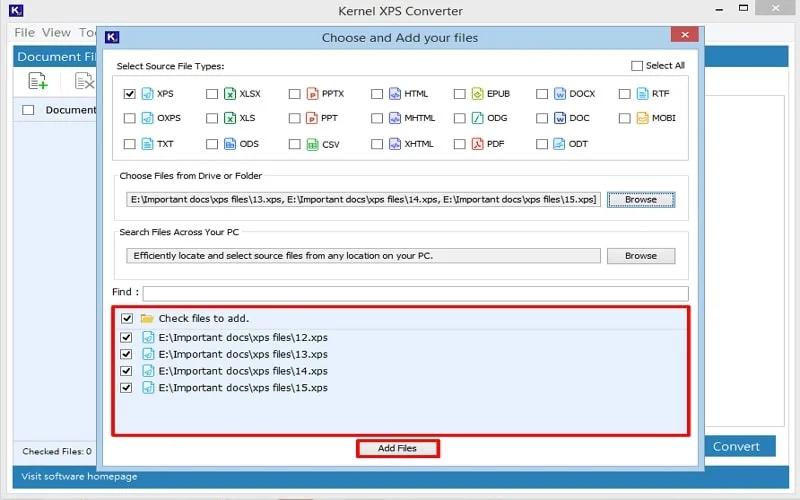
Task: Click the folder icon beside Check files to add
Action: pos(147,318)
